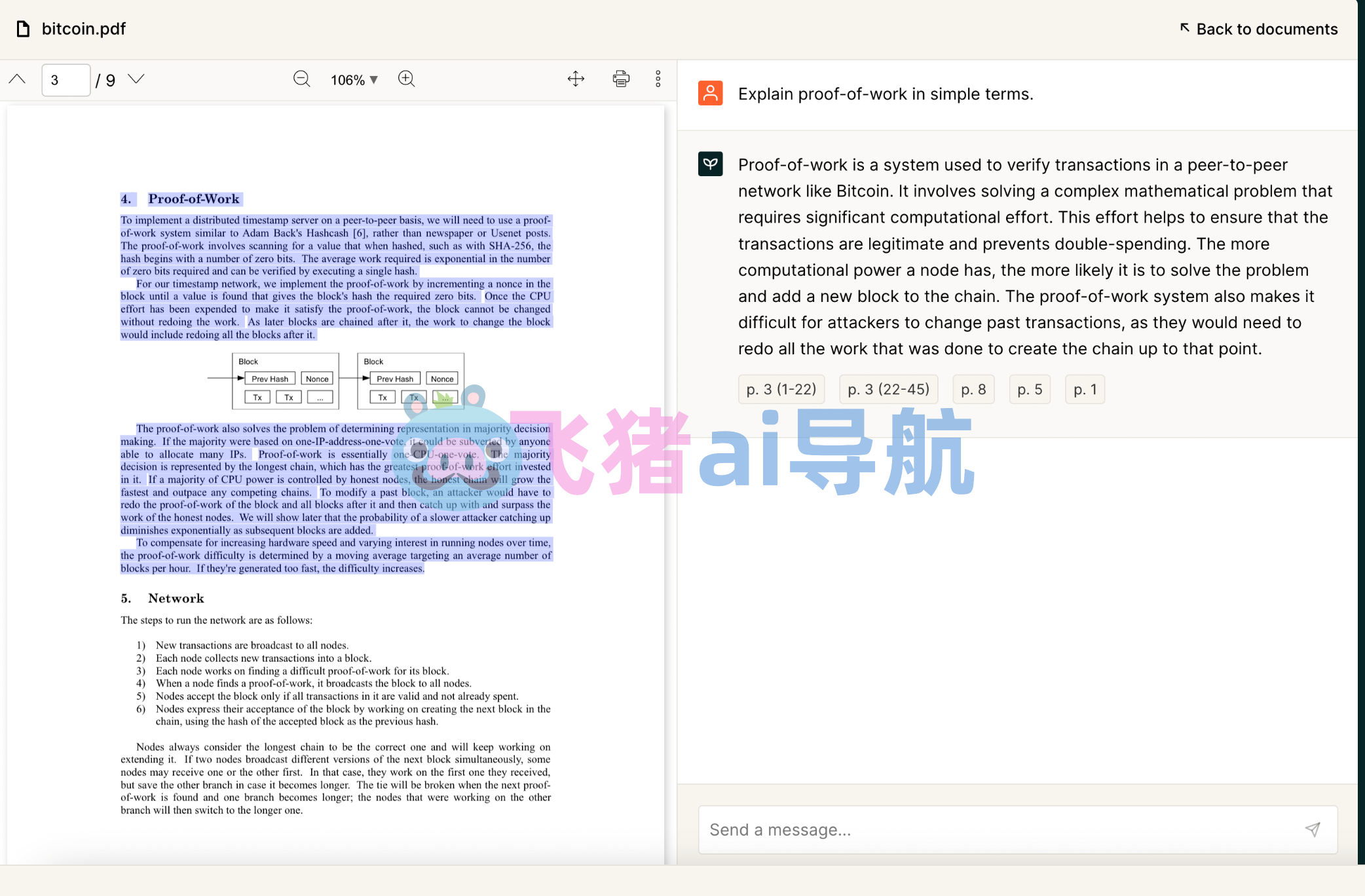Open citation p. 3 (22-45)

pos(889,389)
